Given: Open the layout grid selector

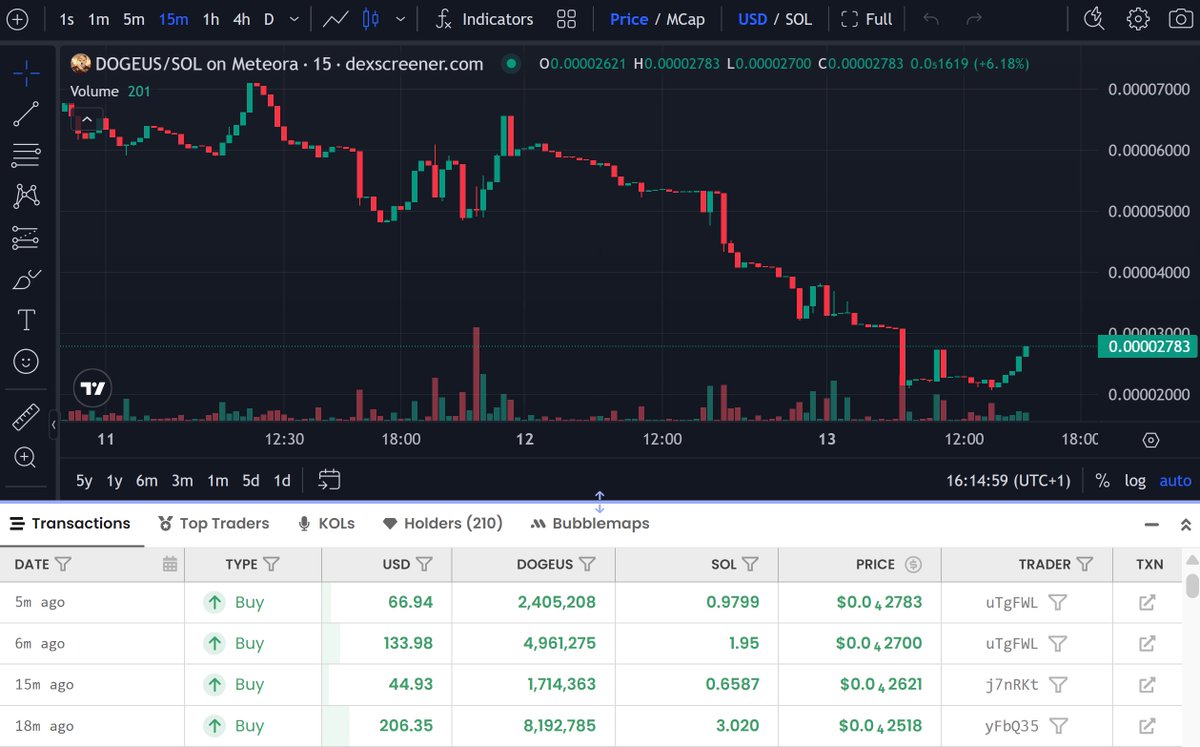Looking at the screenshot, I should tap(566, 19).
